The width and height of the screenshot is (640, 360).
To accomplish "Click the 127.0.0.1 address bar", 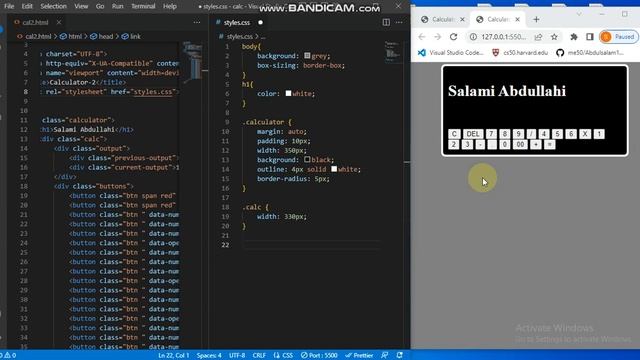I will point(504,37).
